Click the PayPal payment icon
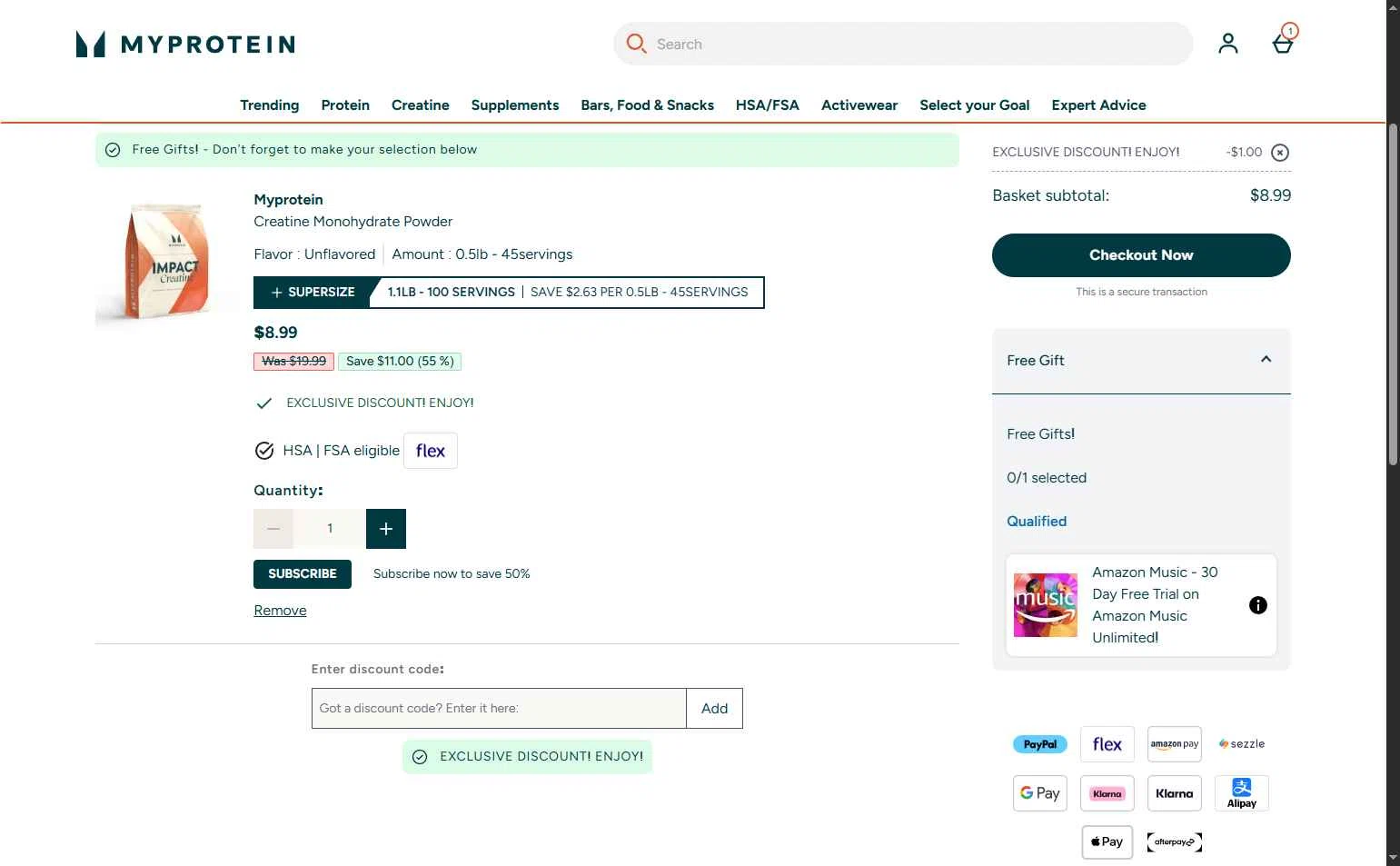1400x866 pixels. click(x=1040, y=744)
